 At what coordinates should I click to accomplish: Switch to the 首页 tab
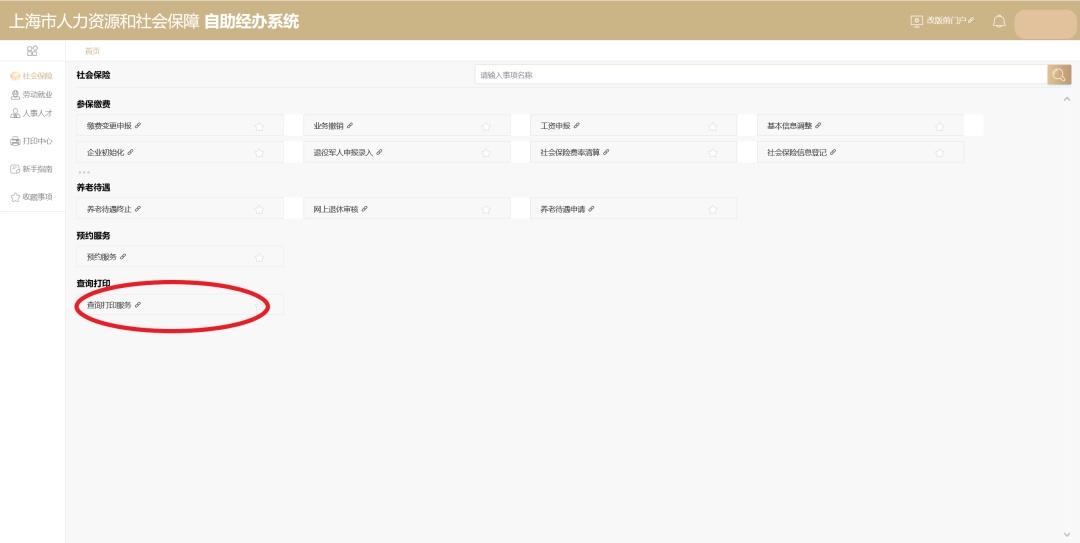click(92, 51)
